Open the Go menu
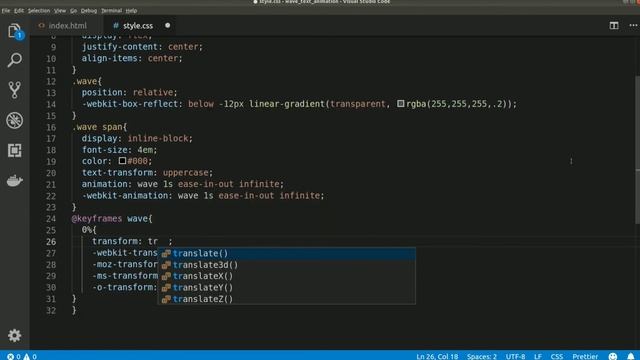The width and height of the screenshot is (640, 360). point(73,11)
